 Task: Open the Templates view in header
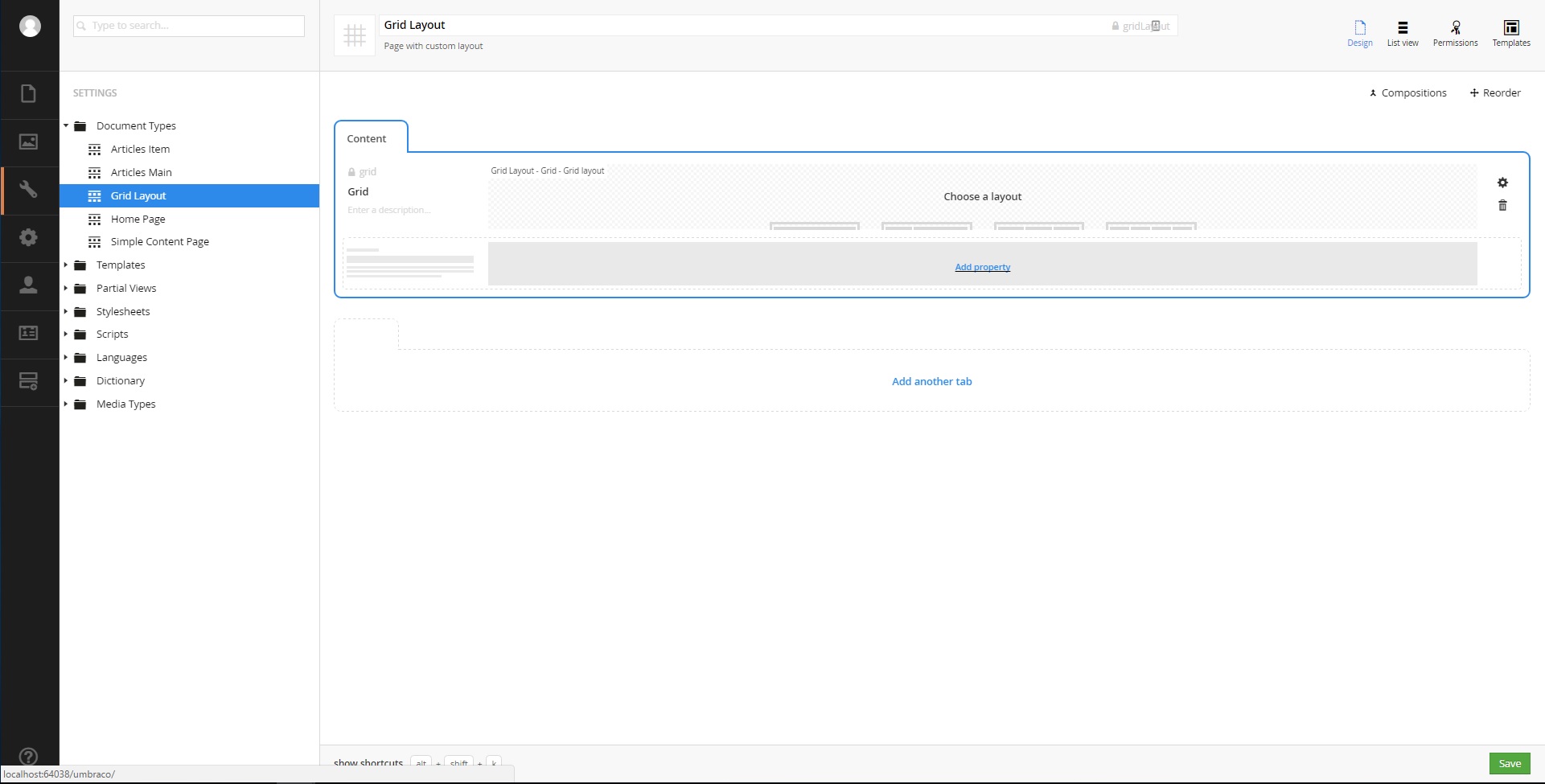coord(1511,34)
